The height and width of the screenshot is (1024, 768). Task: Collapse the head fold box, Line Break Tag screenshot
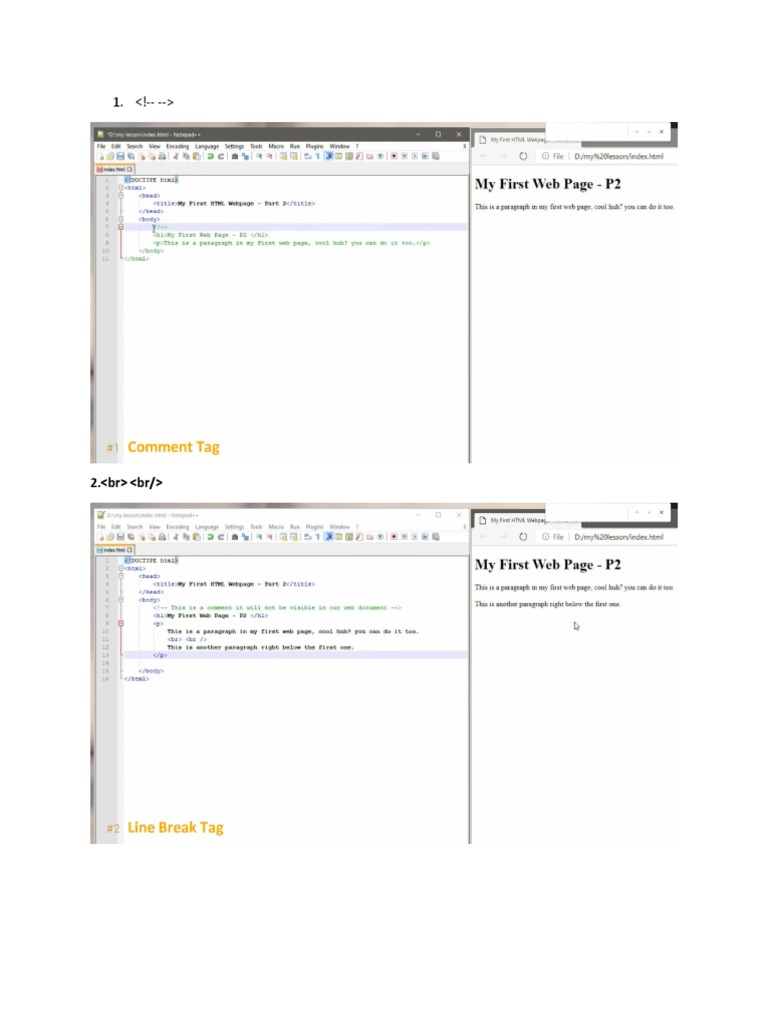point(121,576)
